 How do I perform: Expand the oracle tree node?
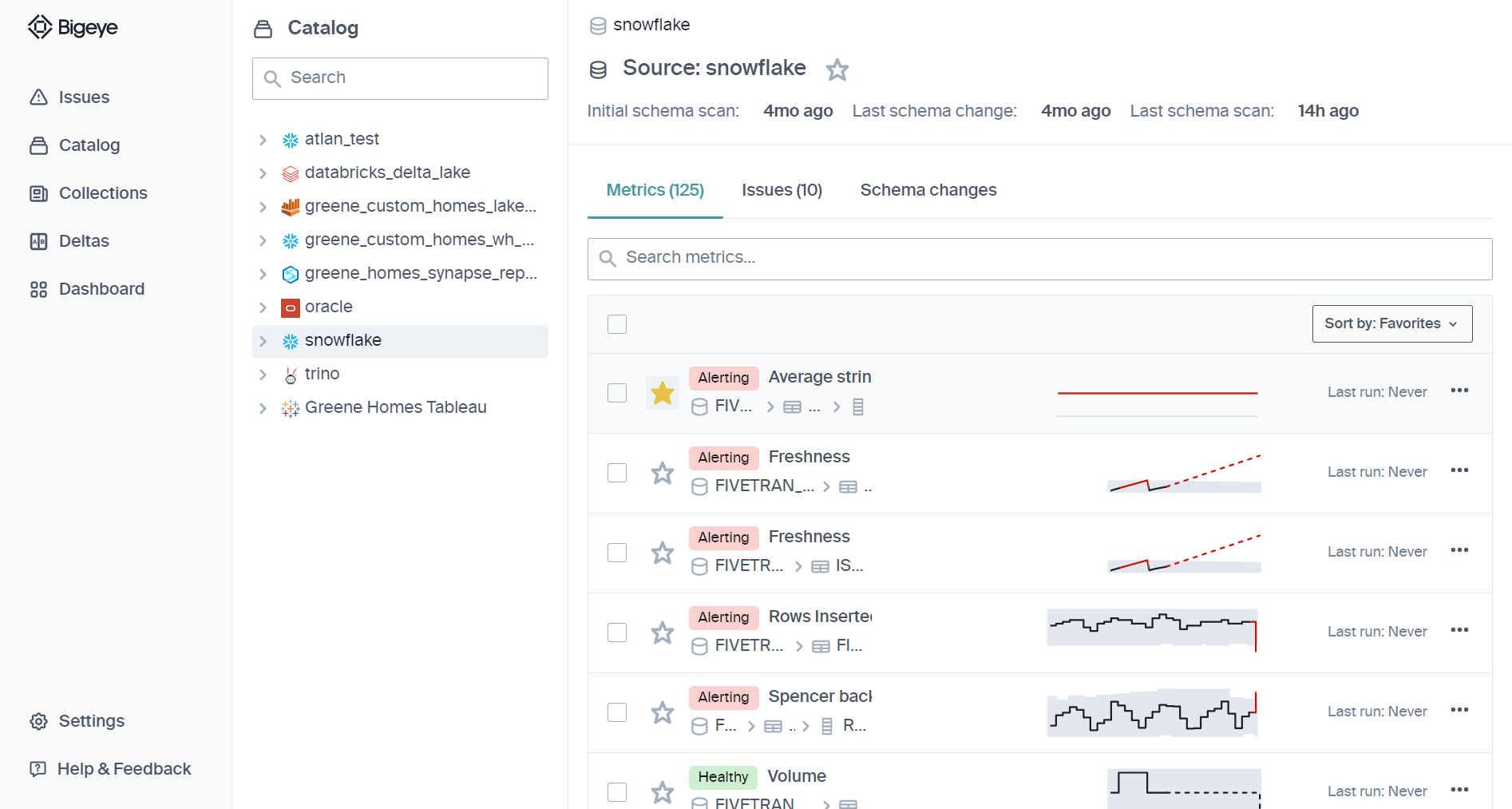pos(263,307)
